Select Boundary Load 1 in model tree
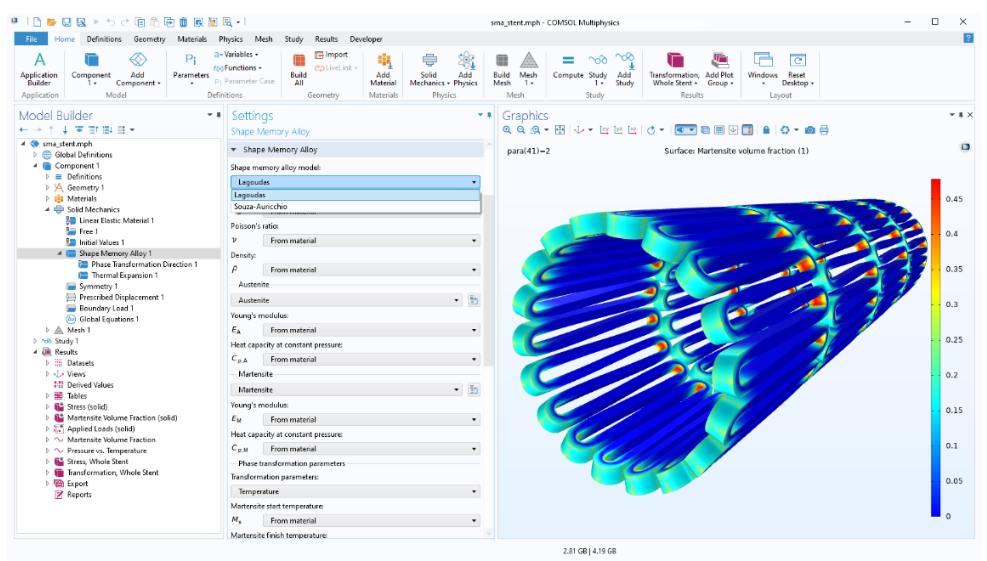 pyautogui.click(x=106, y=309)
